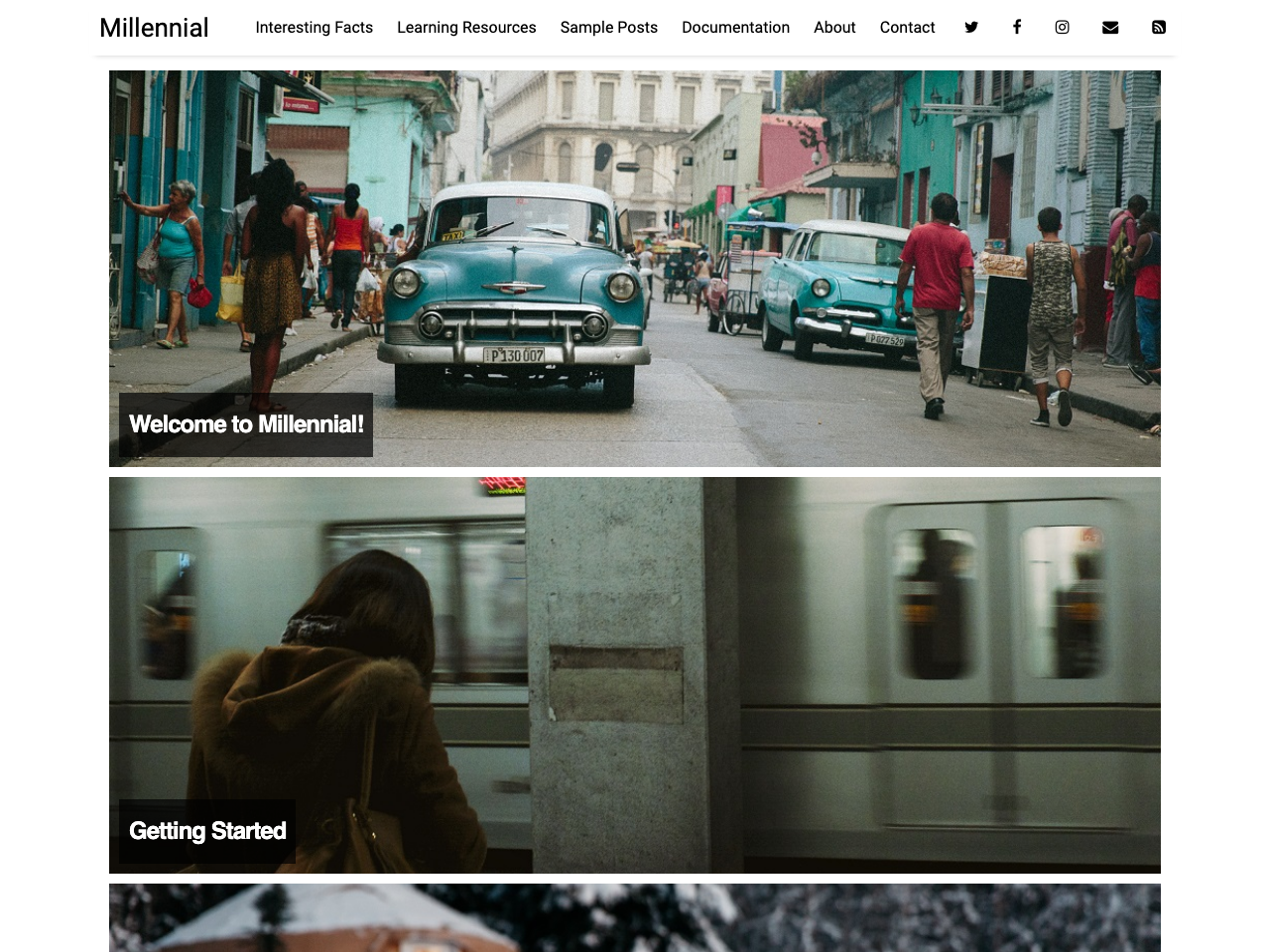Image resolution: width=1270 pixels, height=952 pixels.
Task: Open the RSS feed icon
Action: (x=1158, y=28)
